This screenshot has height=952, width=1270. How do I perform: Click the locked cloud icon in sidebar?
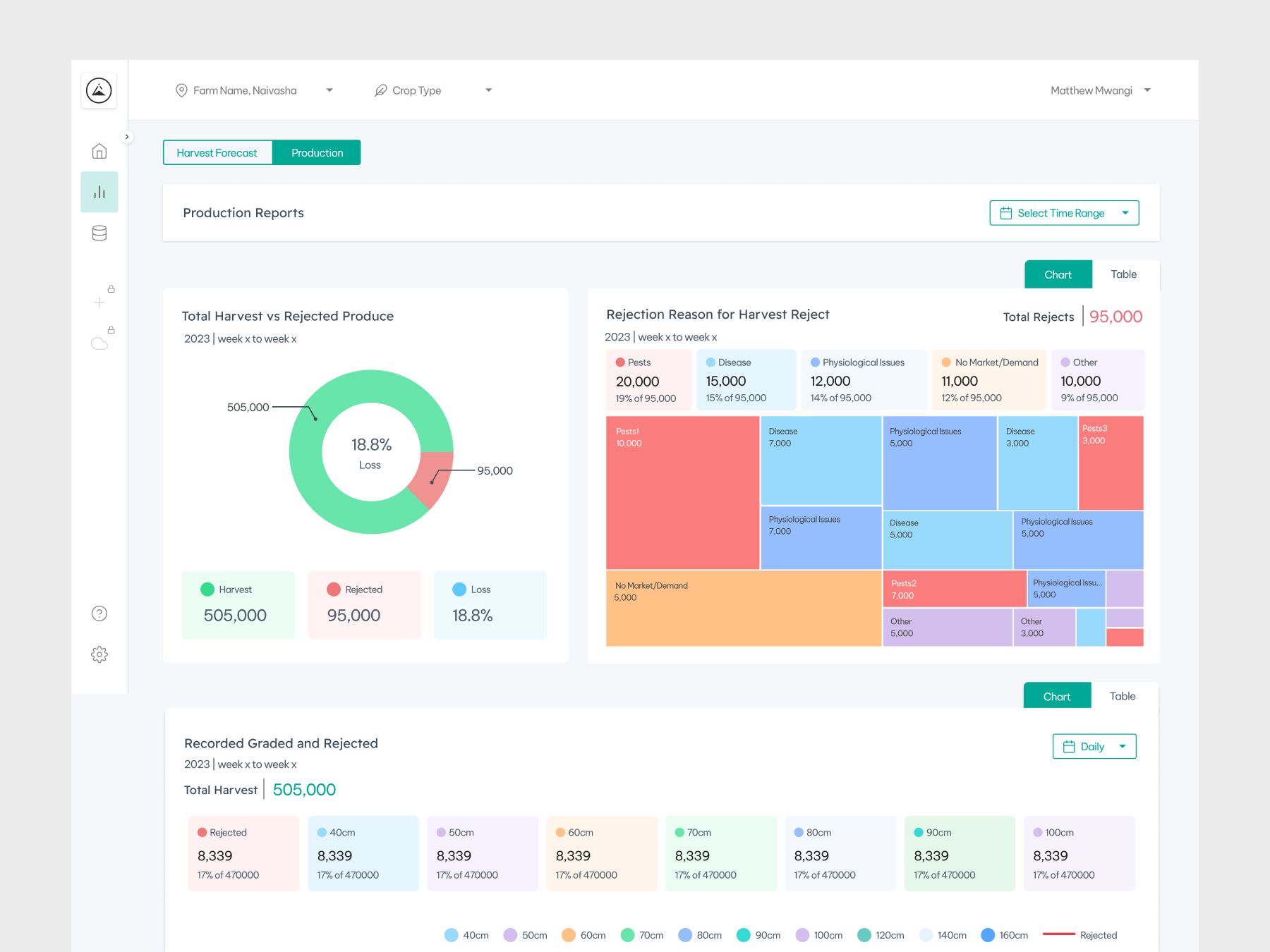click(99, 343)
